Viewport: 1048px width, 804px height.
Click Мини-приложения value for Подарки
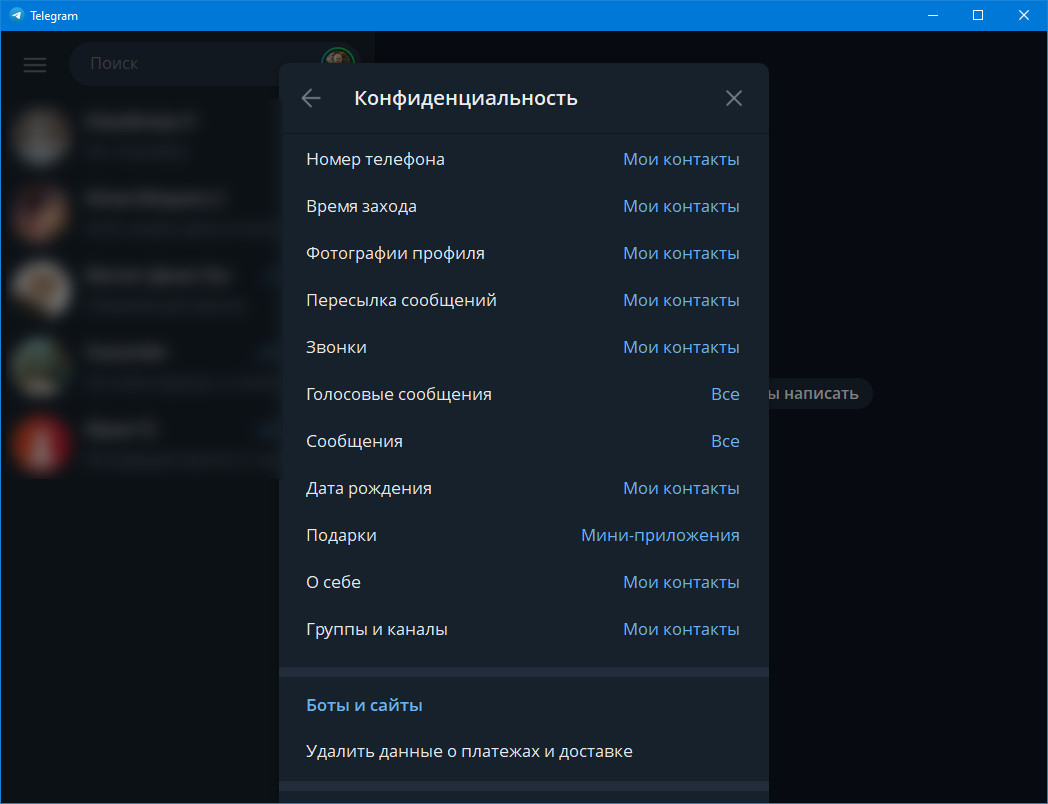(x=660, y=535)
